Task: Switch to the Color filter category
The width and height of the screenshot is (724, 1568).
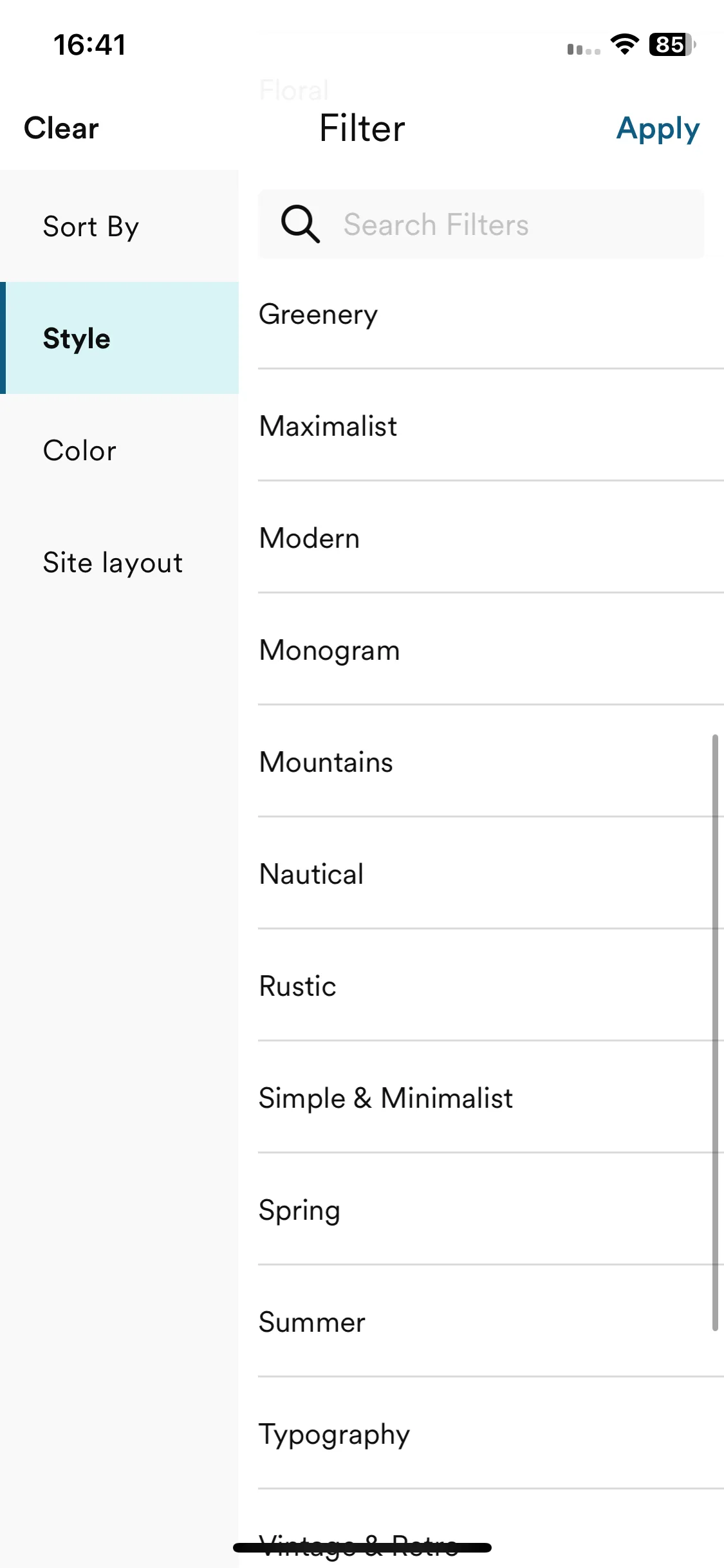Action: (x=119, y=451)
